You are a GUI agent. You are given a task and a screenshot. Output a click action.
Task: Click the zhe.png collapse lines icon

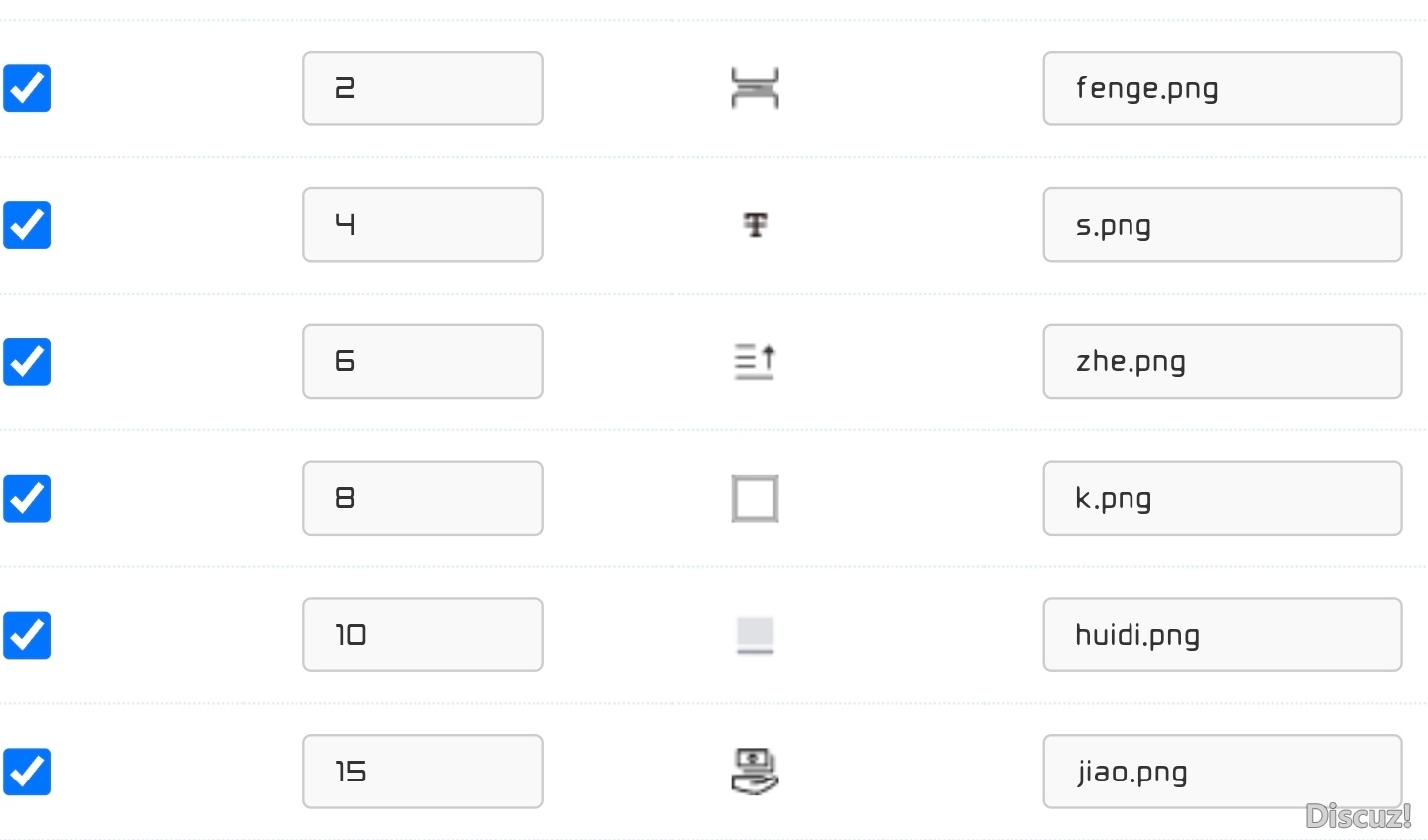755,361
